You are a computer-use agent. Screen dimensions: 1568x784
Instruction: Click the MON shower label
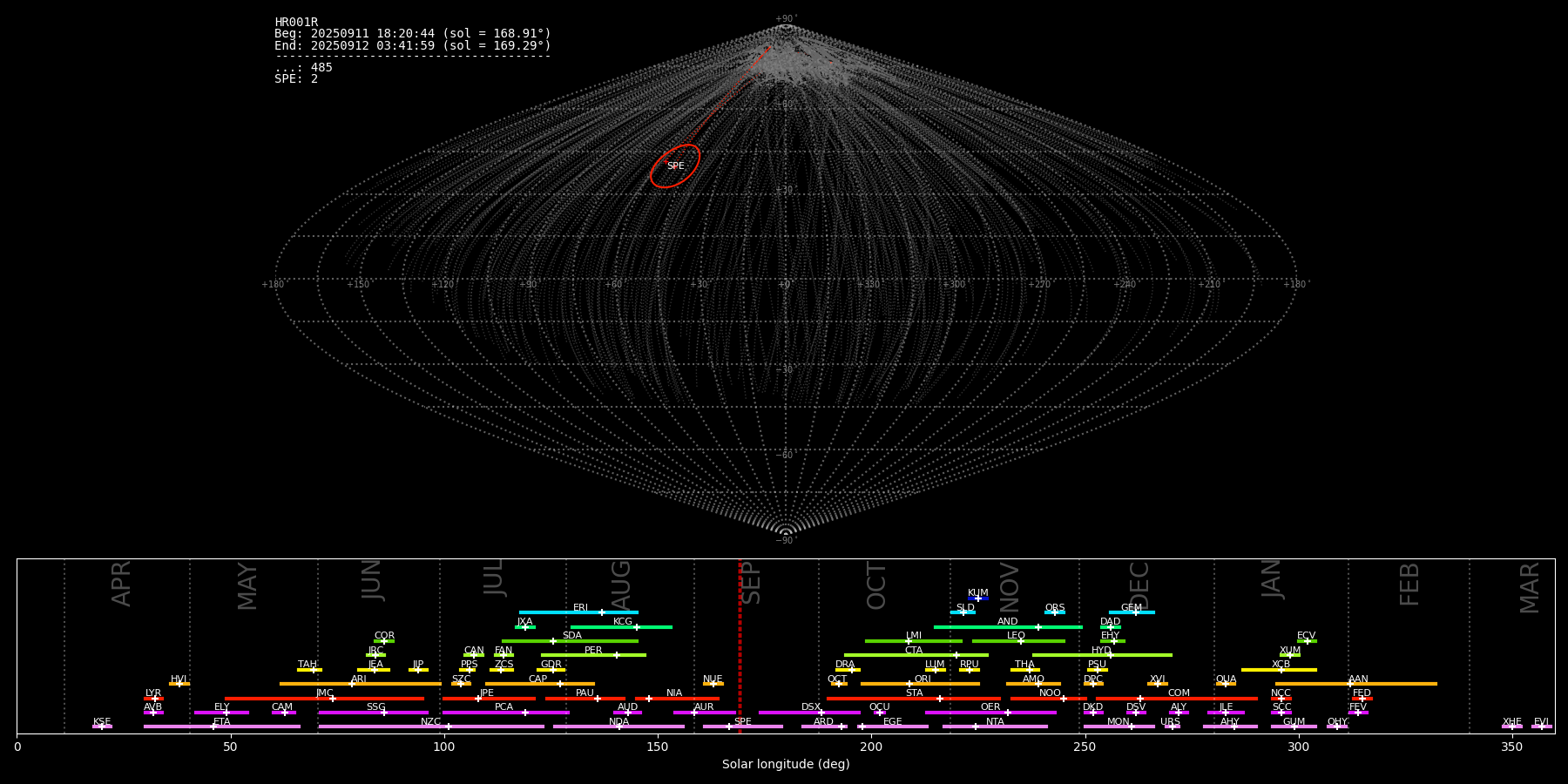pyautogui.click(x=1119, y=722)
